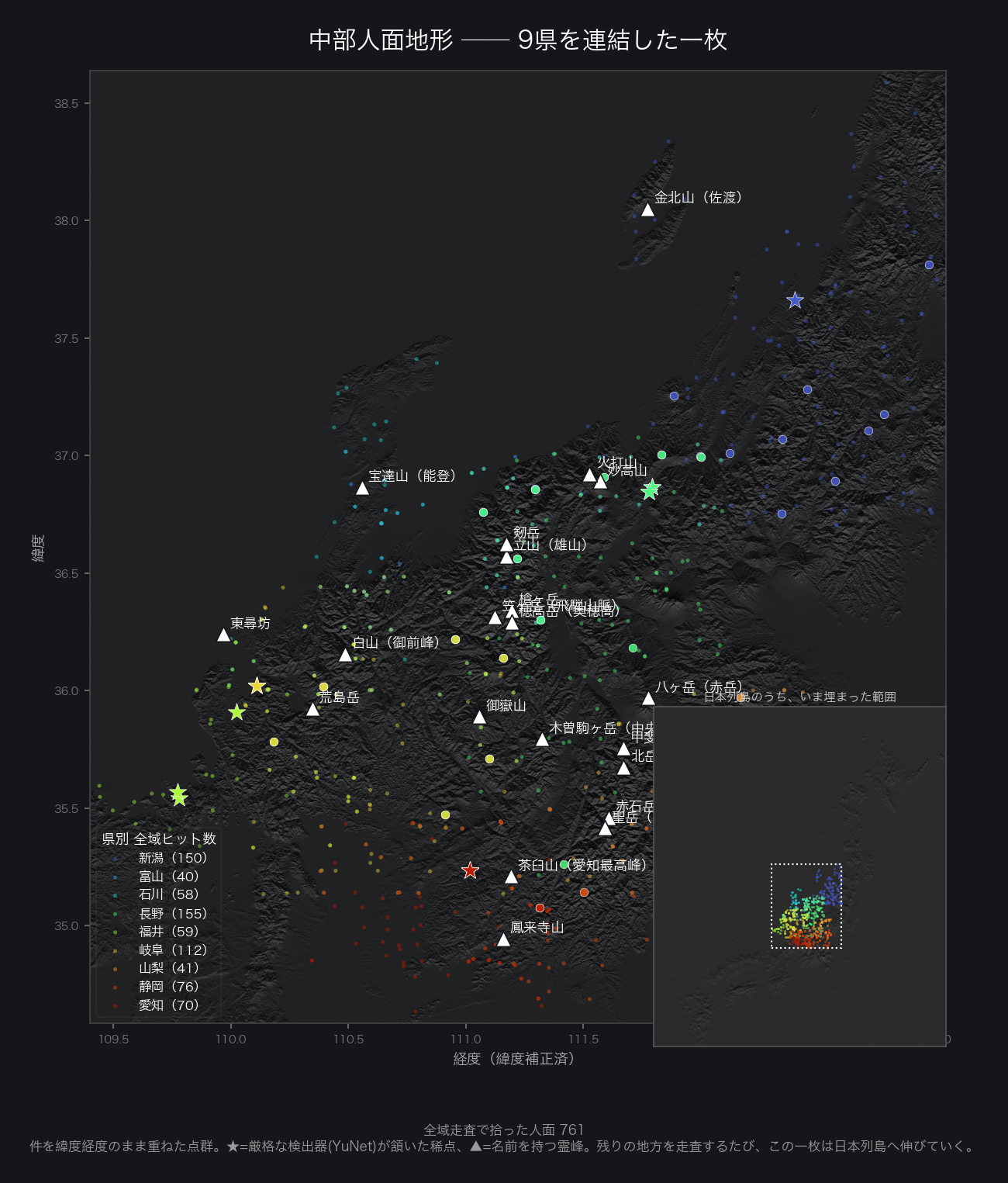This screenshot has height=1183, width=1008.
Task: Click the lime star left of 荒島岳
Action: 237,712
